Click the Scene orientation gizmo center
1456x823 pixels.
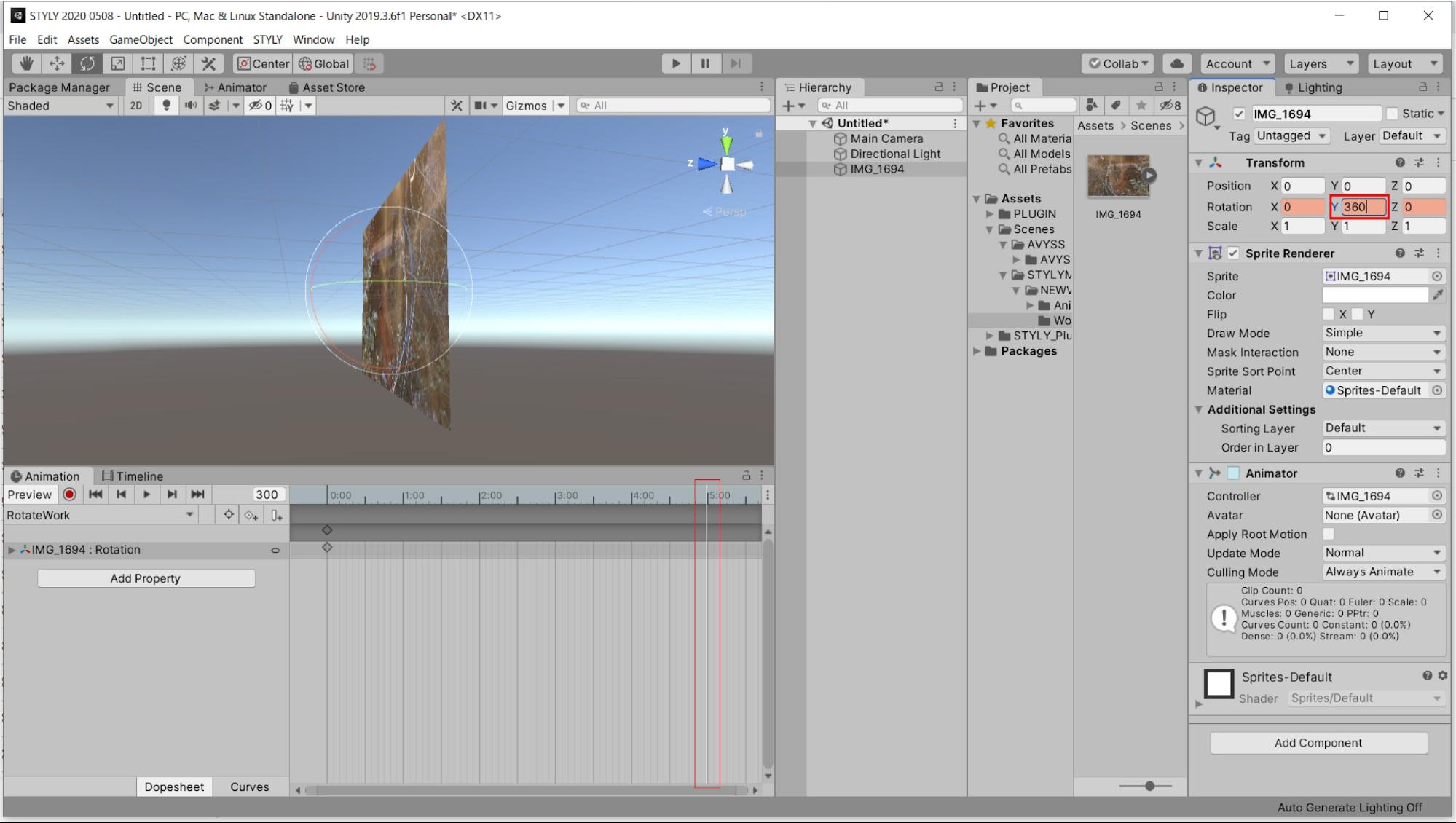tap(727, 165)
